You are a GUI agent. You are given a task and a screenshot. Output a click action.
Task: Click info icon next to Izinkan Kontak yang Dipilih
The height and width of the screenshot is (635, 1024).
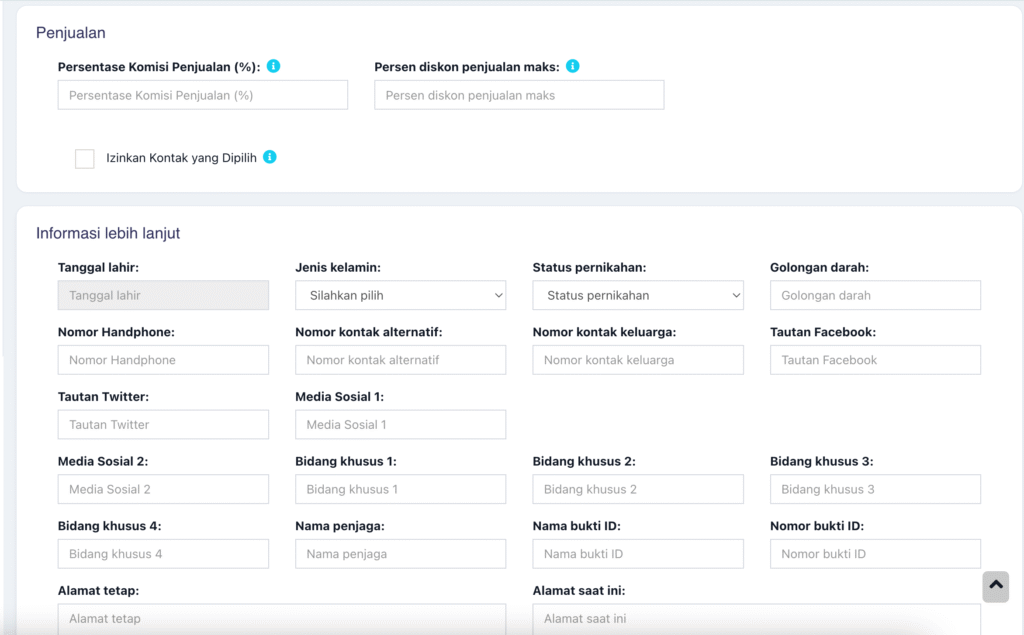tap(269, 157)
